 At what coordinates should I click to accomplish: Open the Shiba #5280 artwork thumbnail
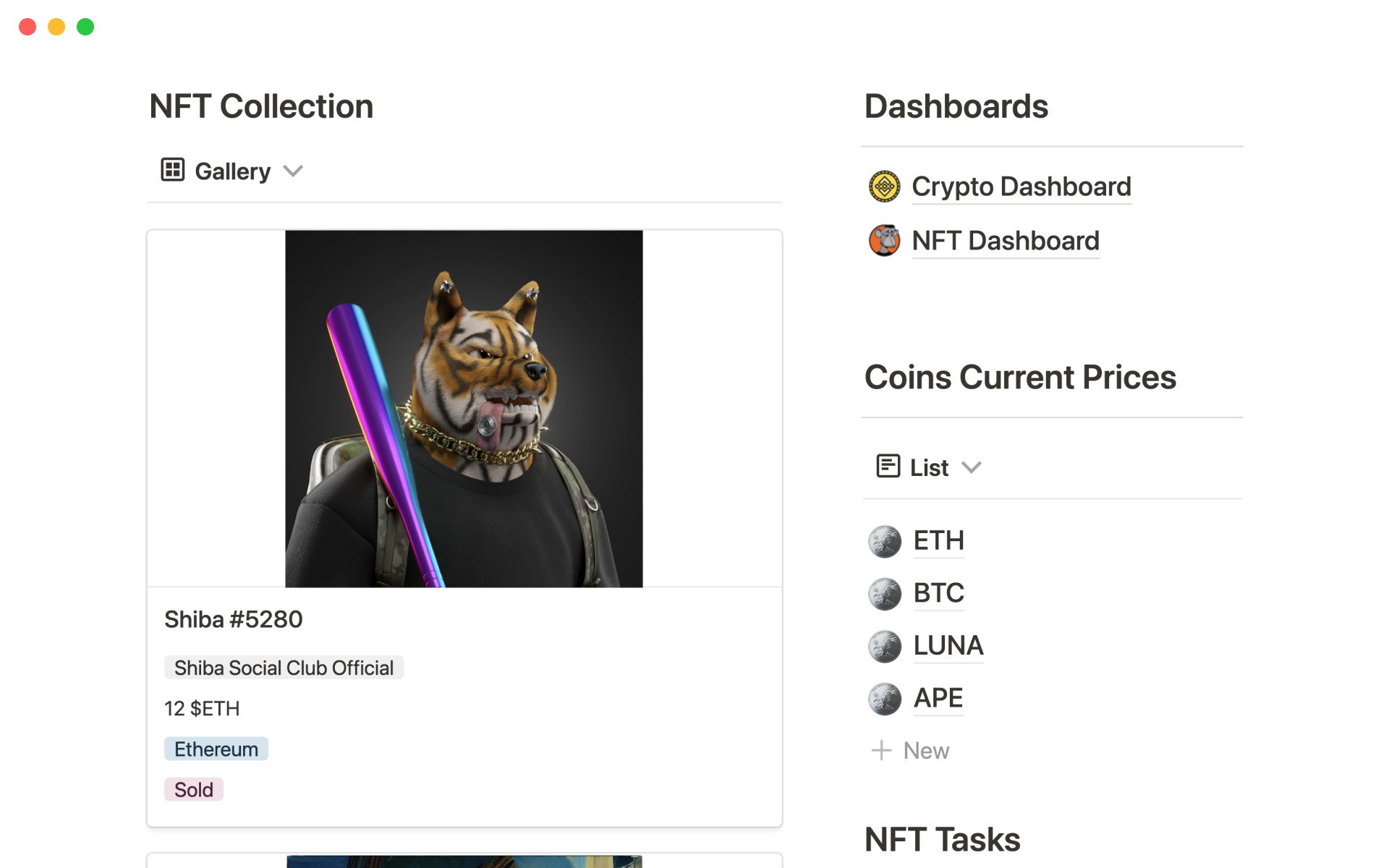click(464, 409)
